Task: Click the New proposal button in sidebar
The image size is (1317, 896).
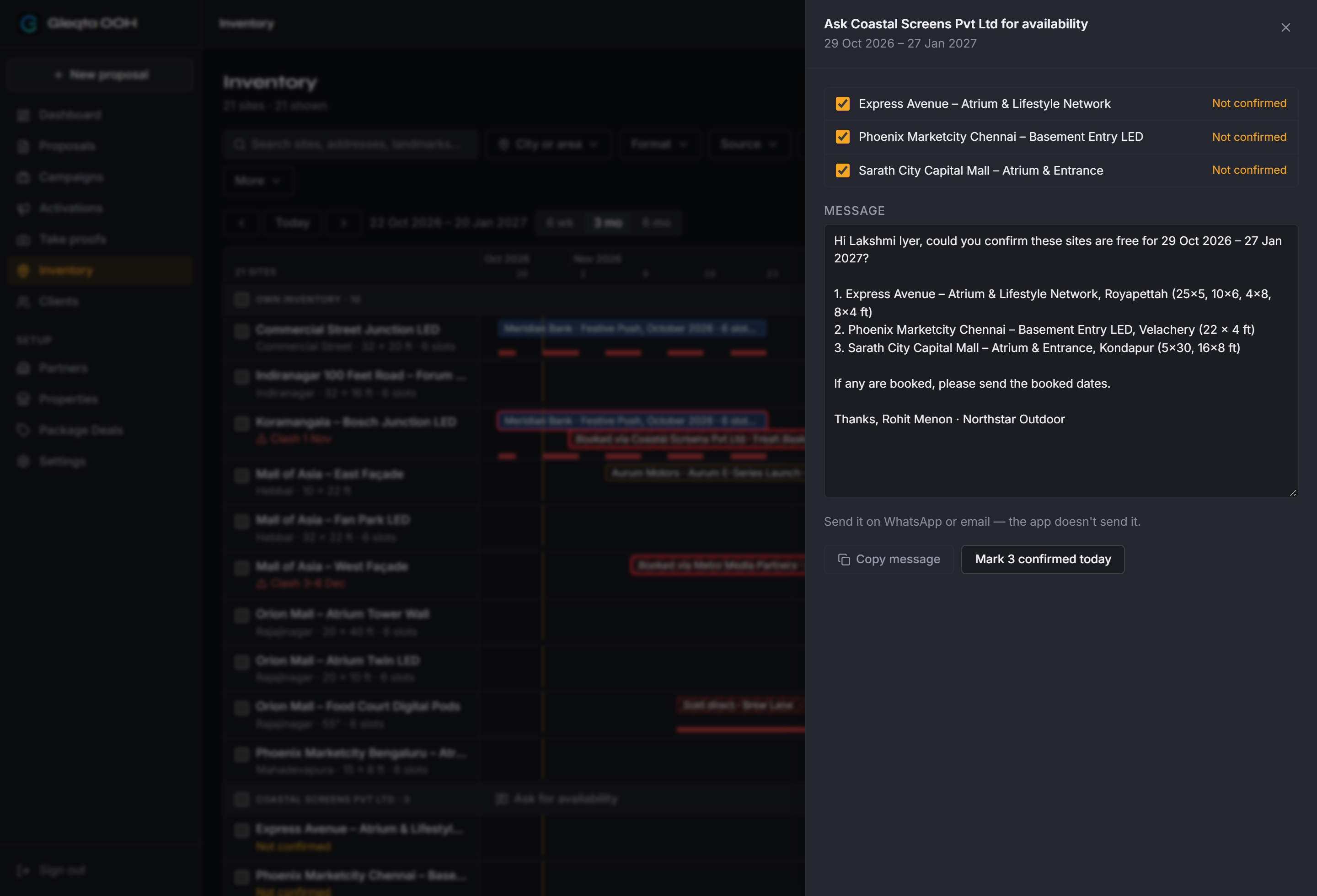Action: [100, 75]
